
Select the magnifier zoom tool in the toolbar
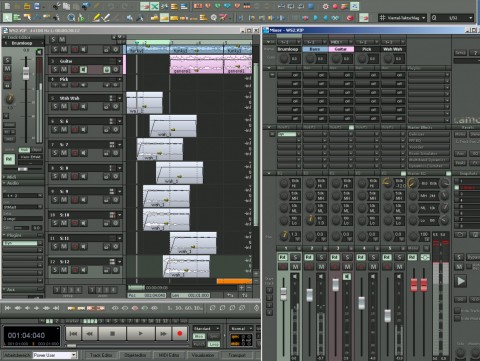[x=71, y=17]
